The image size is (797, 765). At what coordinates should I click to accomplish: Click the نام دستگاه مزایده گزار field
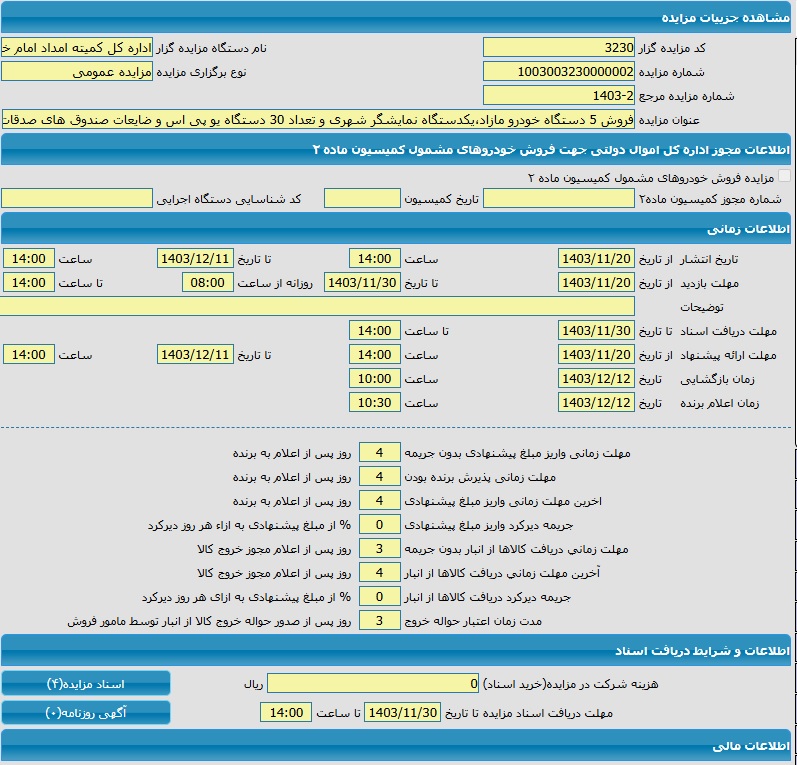(77, 47)
